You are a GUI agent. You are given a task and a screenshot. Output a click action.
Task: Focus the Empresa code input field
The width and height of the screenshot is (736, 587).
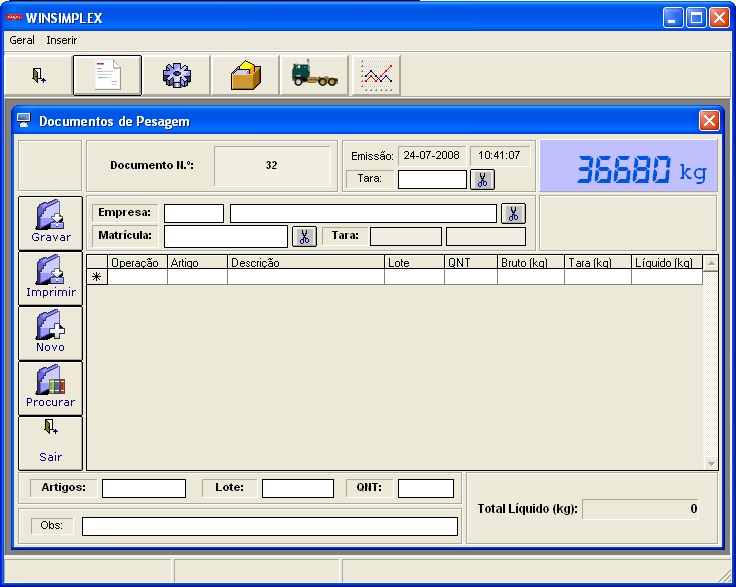(194, 213)
